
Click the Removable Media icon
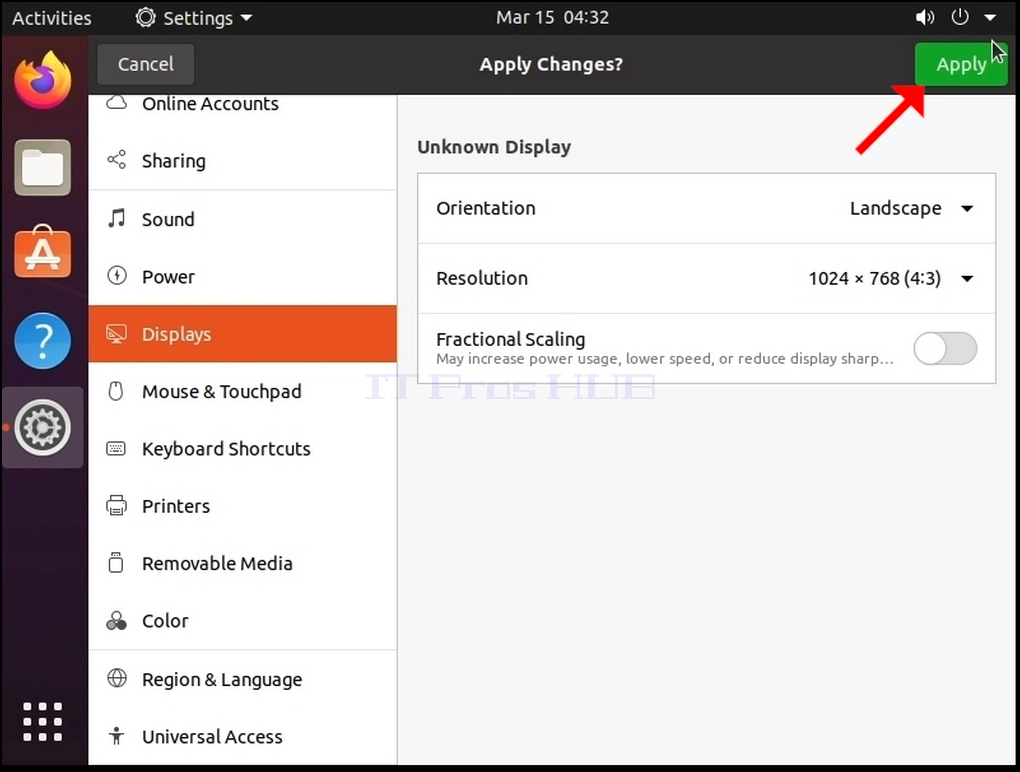pyautogui.click(x=116, y=563)
